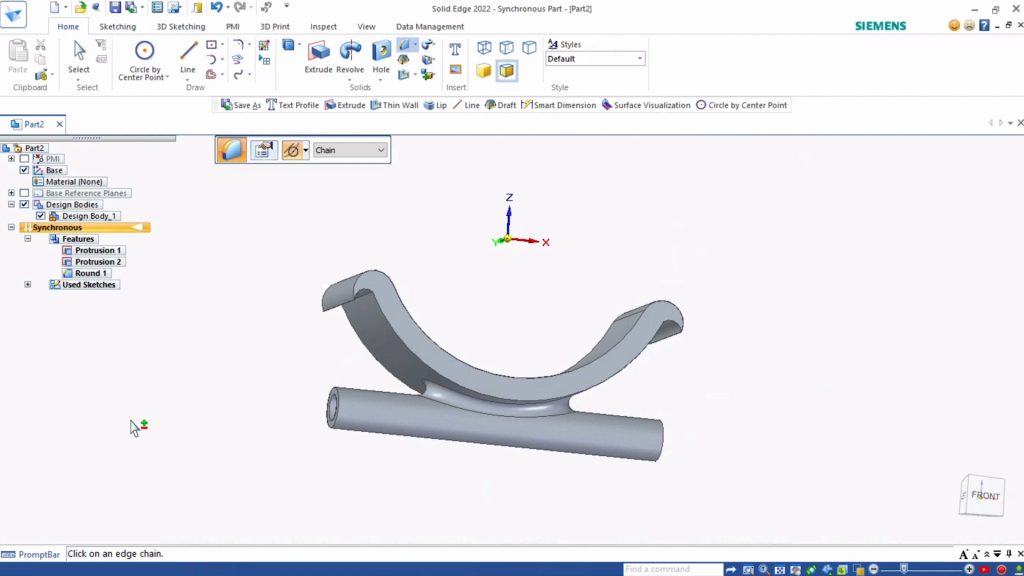
Task: Click the Solid Edge application button
Action: click(13, 14)
